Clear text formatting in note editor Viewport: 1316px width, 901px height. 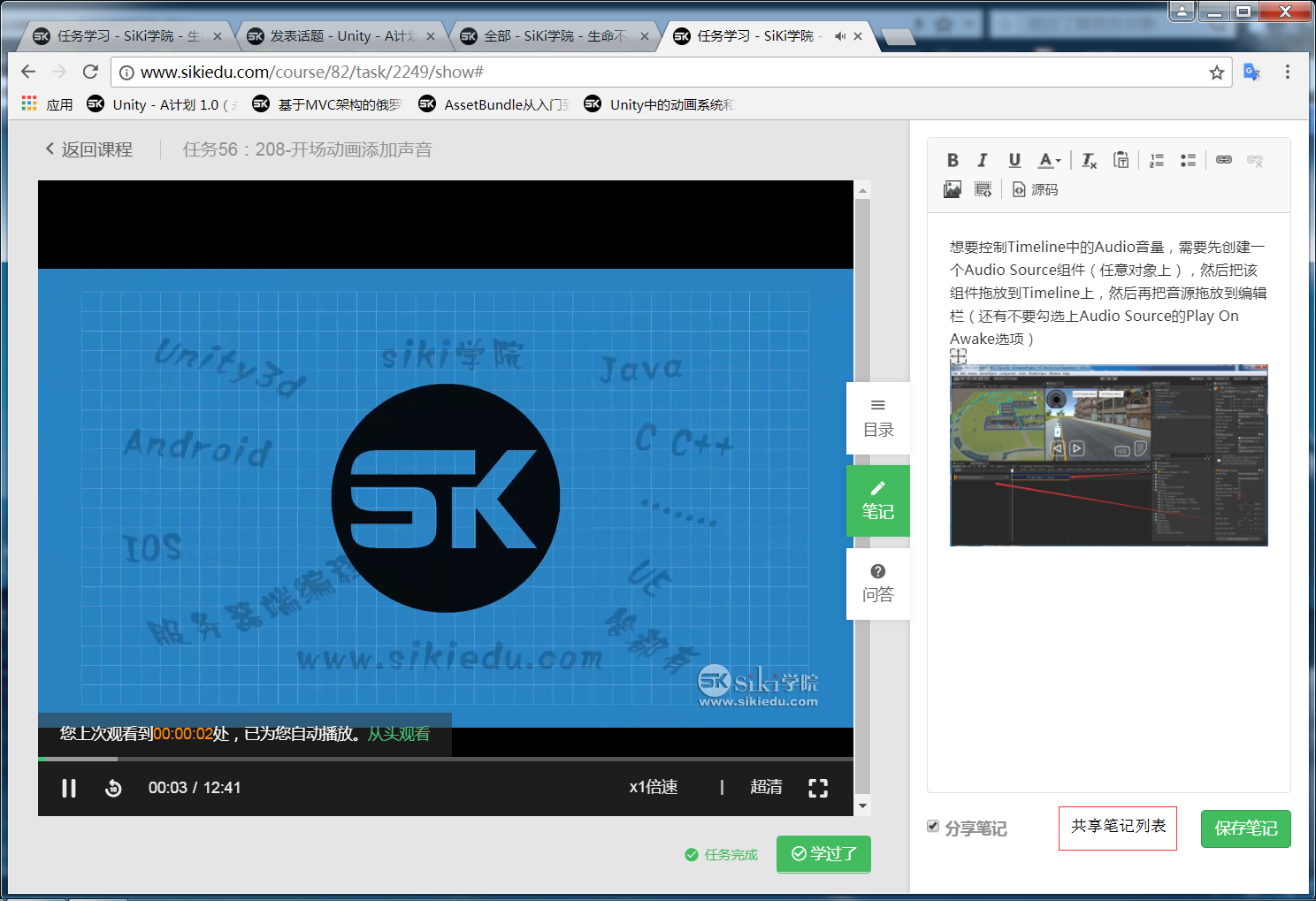[1089, 160]
